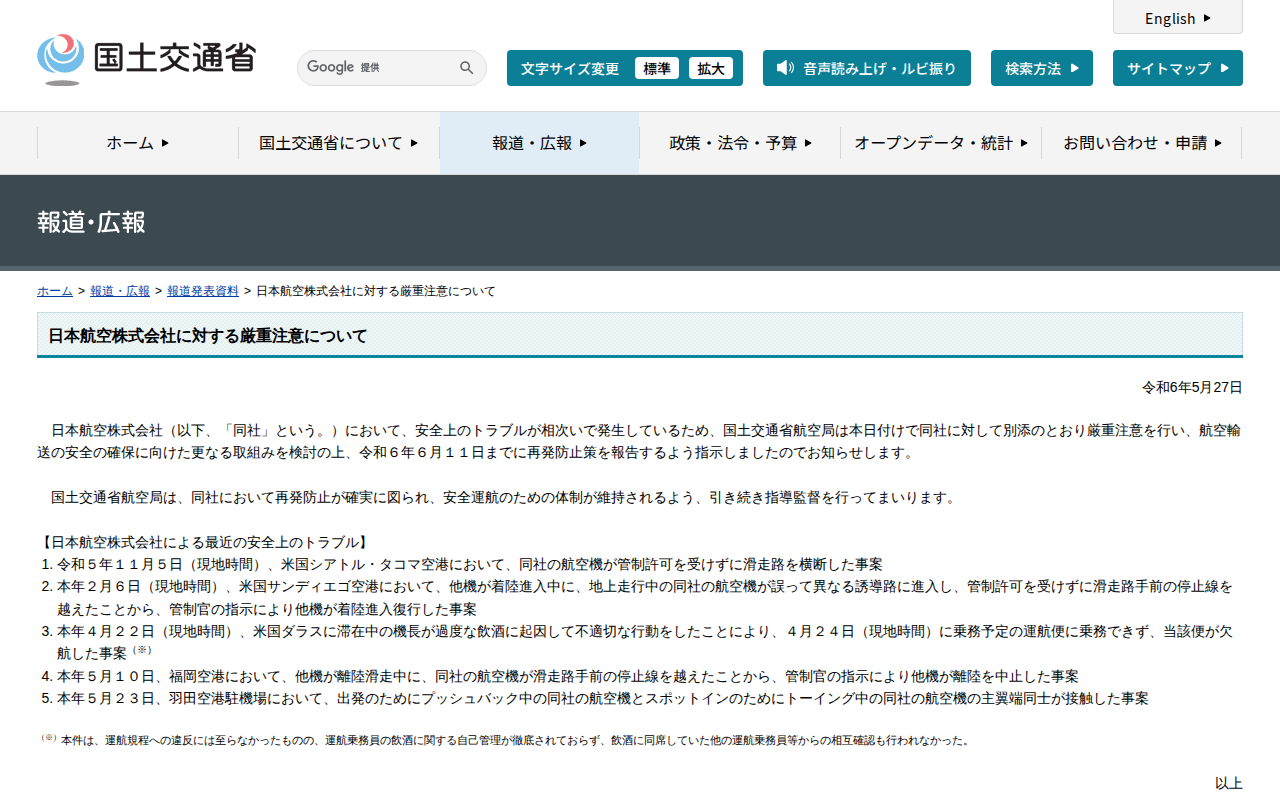
Task: Click list item about サンディエゴ空港
Action: (x=645, y=597)
